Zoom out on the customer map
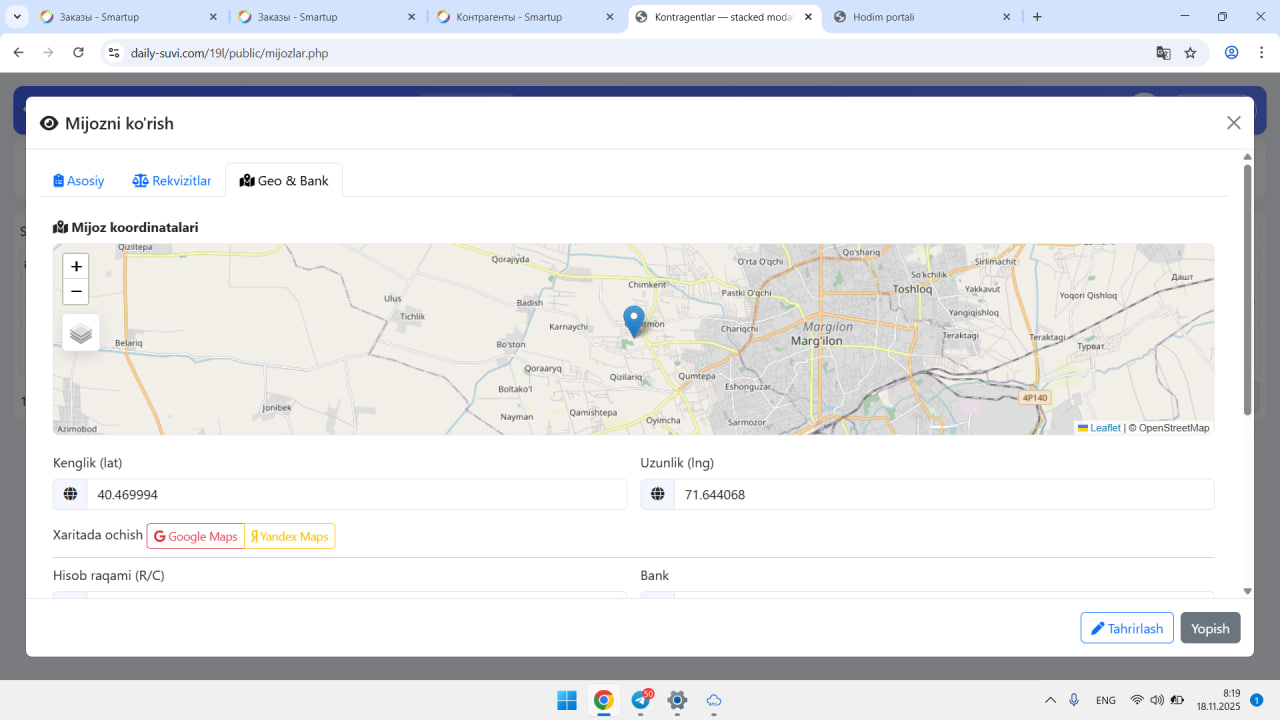The image size is (1280, 720). 76,292
